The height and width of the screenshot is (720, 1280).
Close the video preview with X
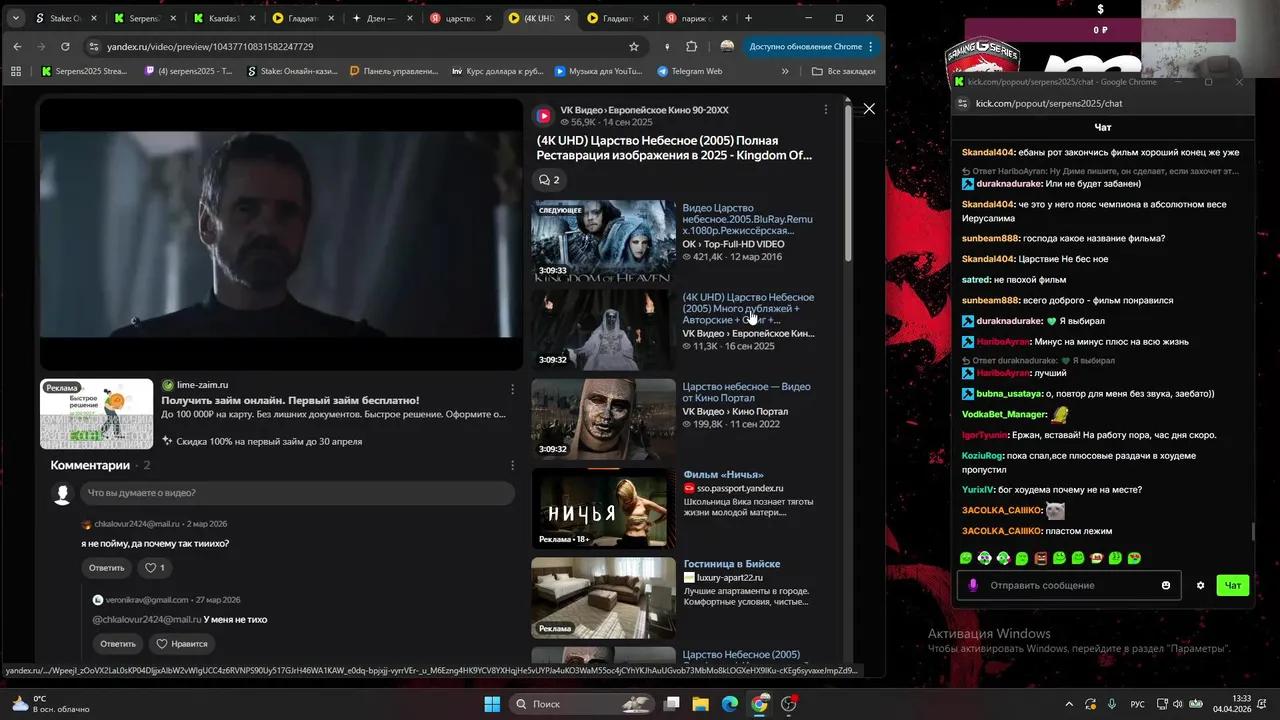click(869, 109)
